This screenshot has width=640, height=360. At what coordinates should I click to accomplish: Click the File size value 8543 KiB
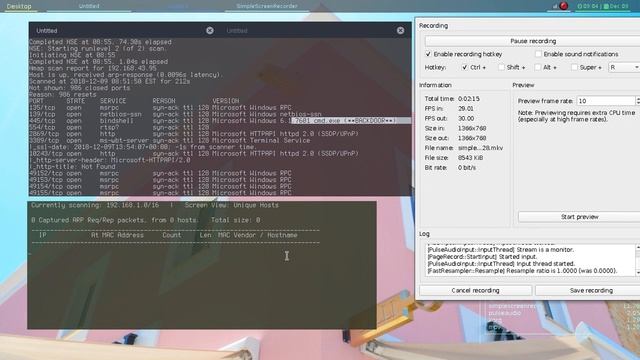tap(471, 158)
